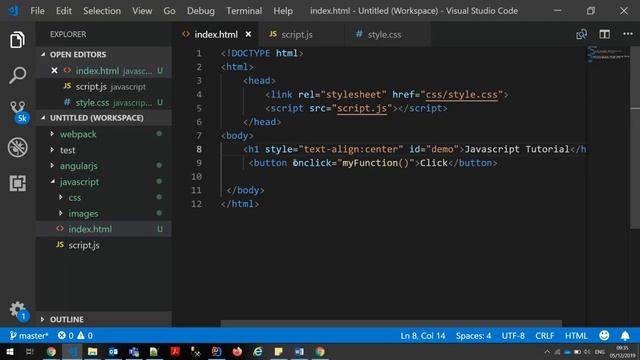Change the UTF-8 encoding setting
This screenshot has height=360, width=640.
point(513,336)
